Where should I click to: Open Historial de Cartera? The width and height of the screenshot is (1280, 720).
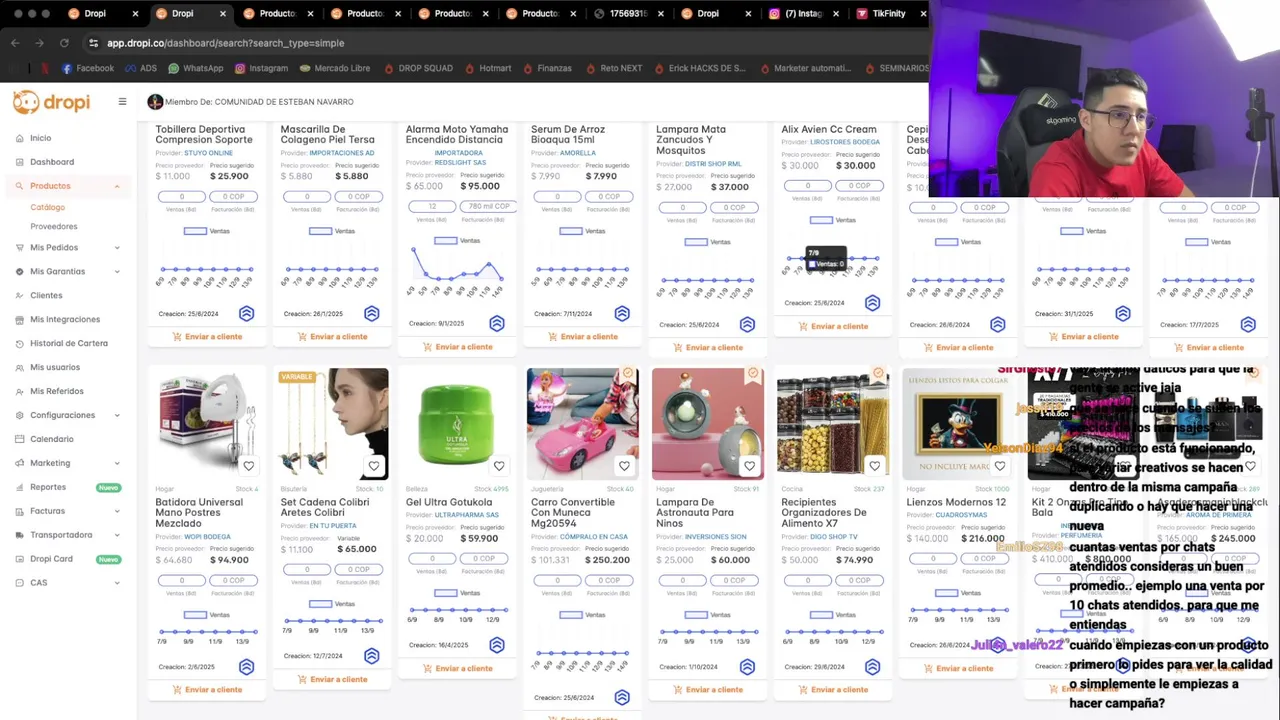pyautogui.click(x=69, y=343)
